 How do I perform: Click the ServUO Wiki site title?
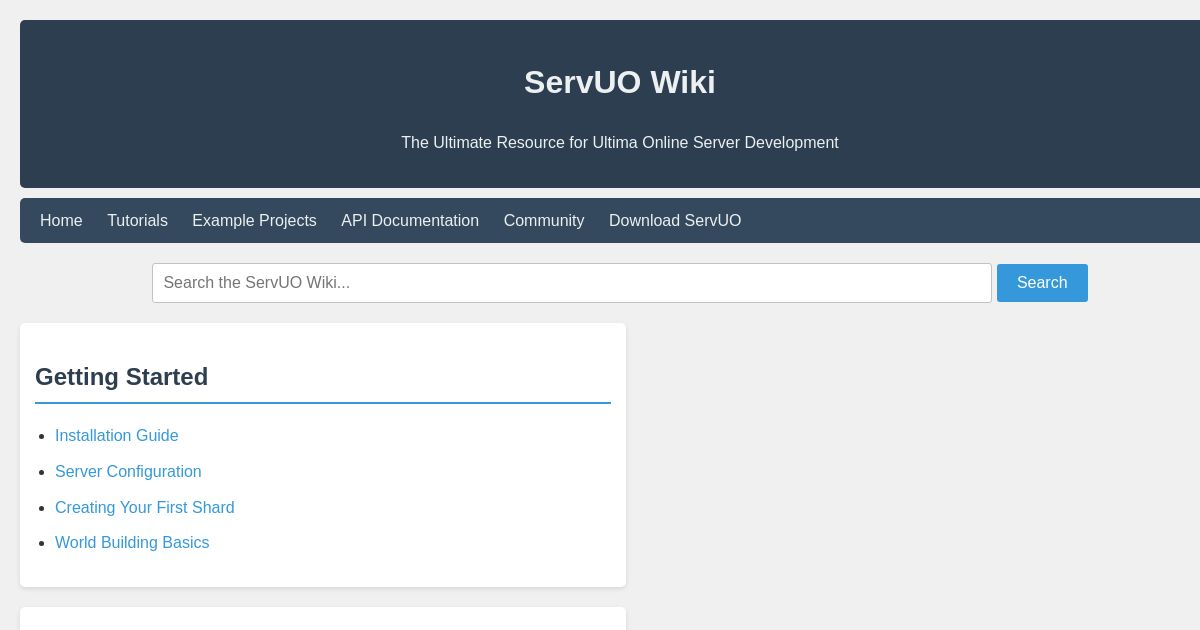[620, 82]
